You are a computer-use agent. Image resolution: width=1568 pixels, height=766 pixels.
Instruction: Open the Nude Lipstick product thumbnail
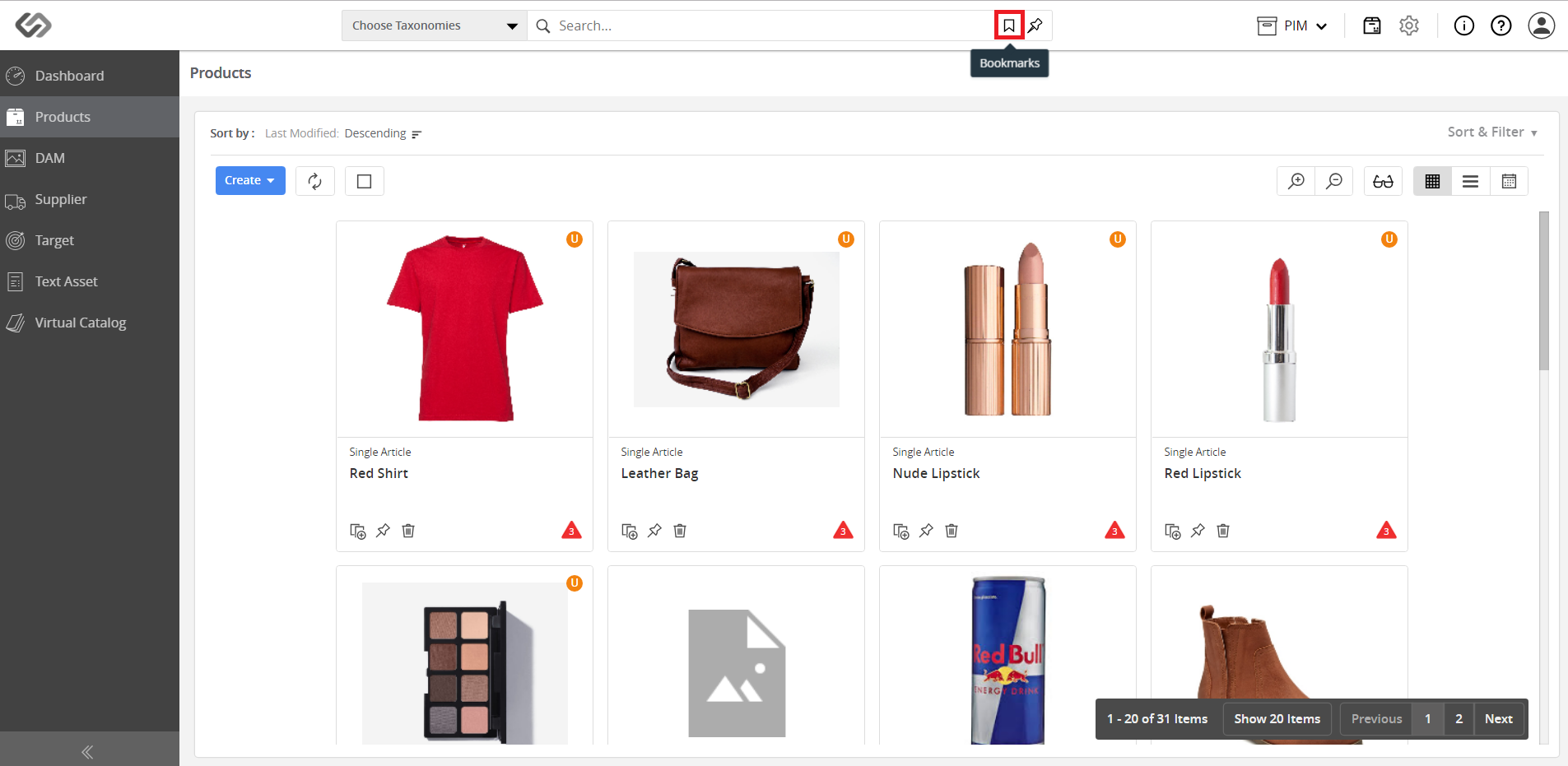pos(1008,329)
